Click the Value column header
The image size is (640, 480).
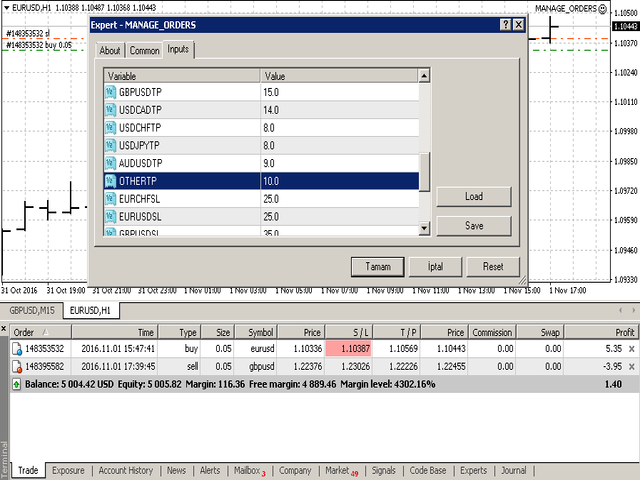(x=339, y=76)
